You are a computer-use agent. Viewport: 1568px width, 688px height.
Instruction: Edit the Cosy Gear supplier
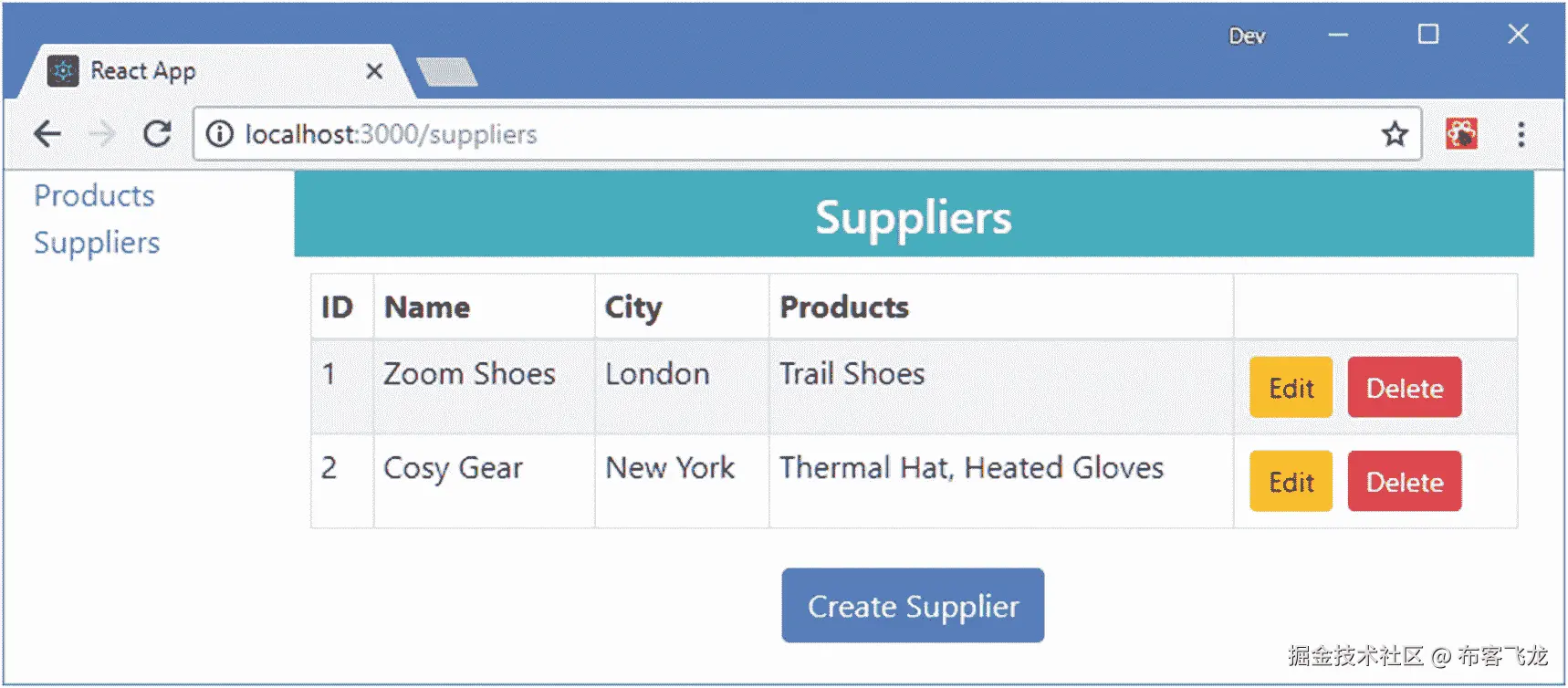[x=1291, y=482]
